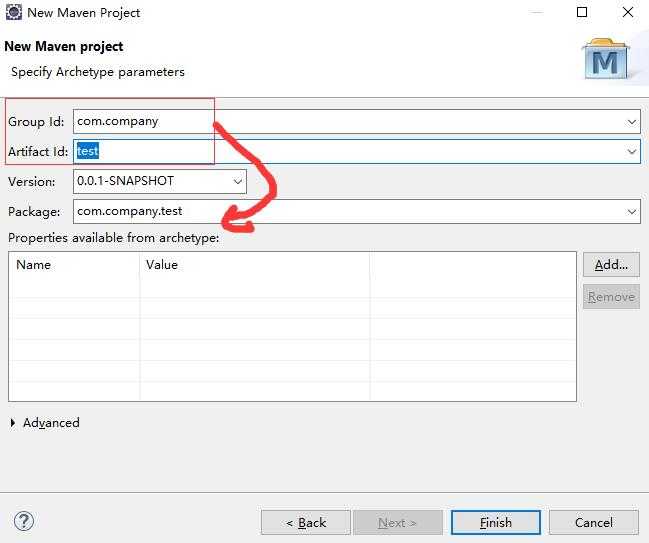Click the Remove button
Viewport: 649px width, 543px height.
pos(611,297)
